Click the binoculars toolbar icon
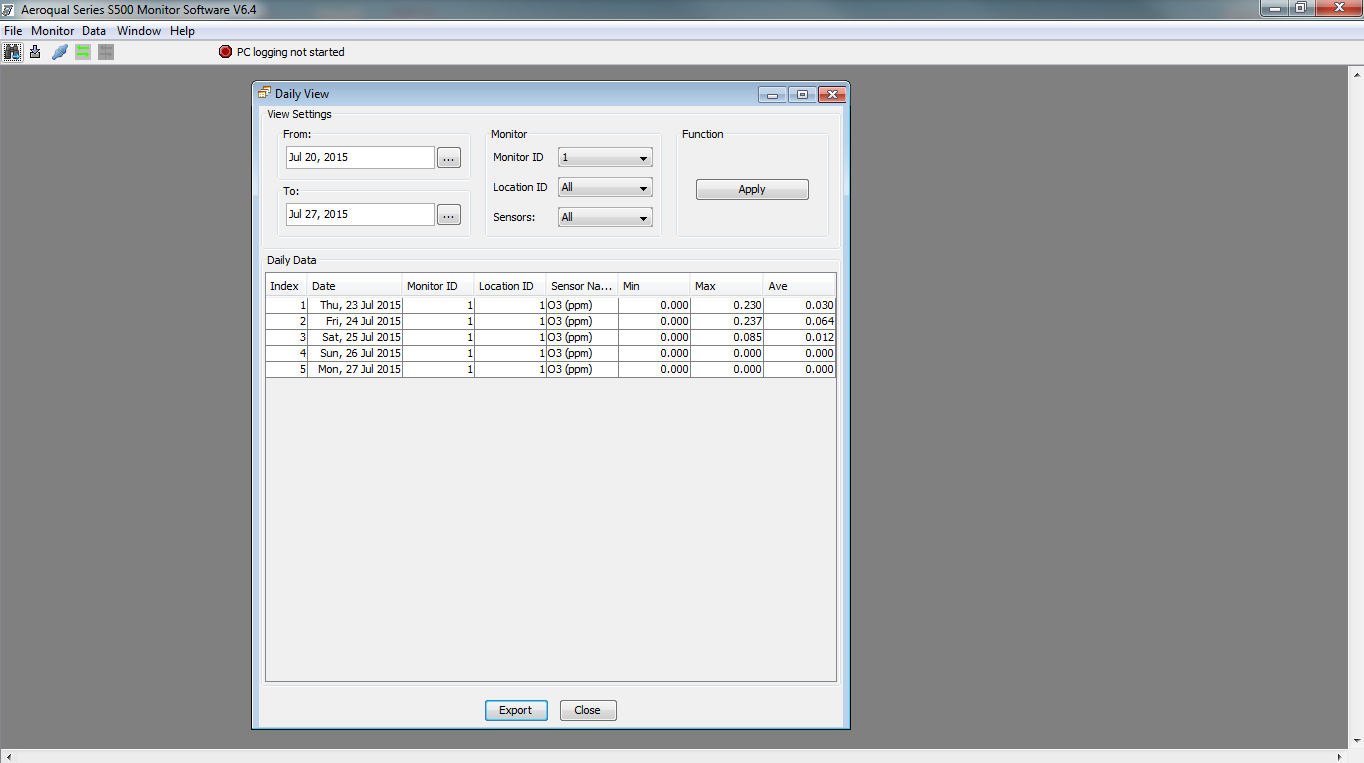The width and height of the screenshot is (1364, 763). coord(12,52)
